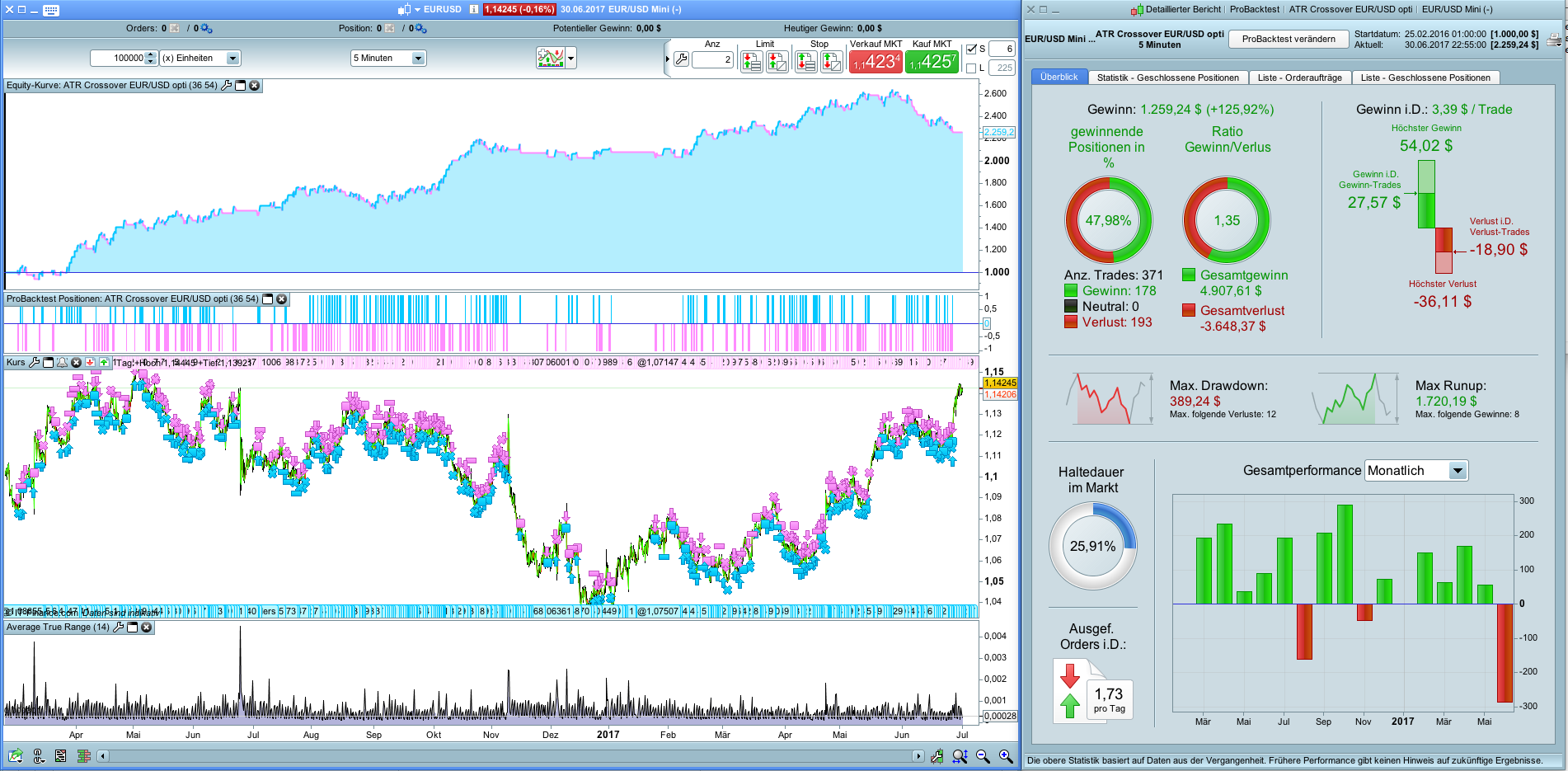Viewport: 1568px width, 771px height.
Task: Click the green Kauf MKT buy button
Action: coord(932,62)
